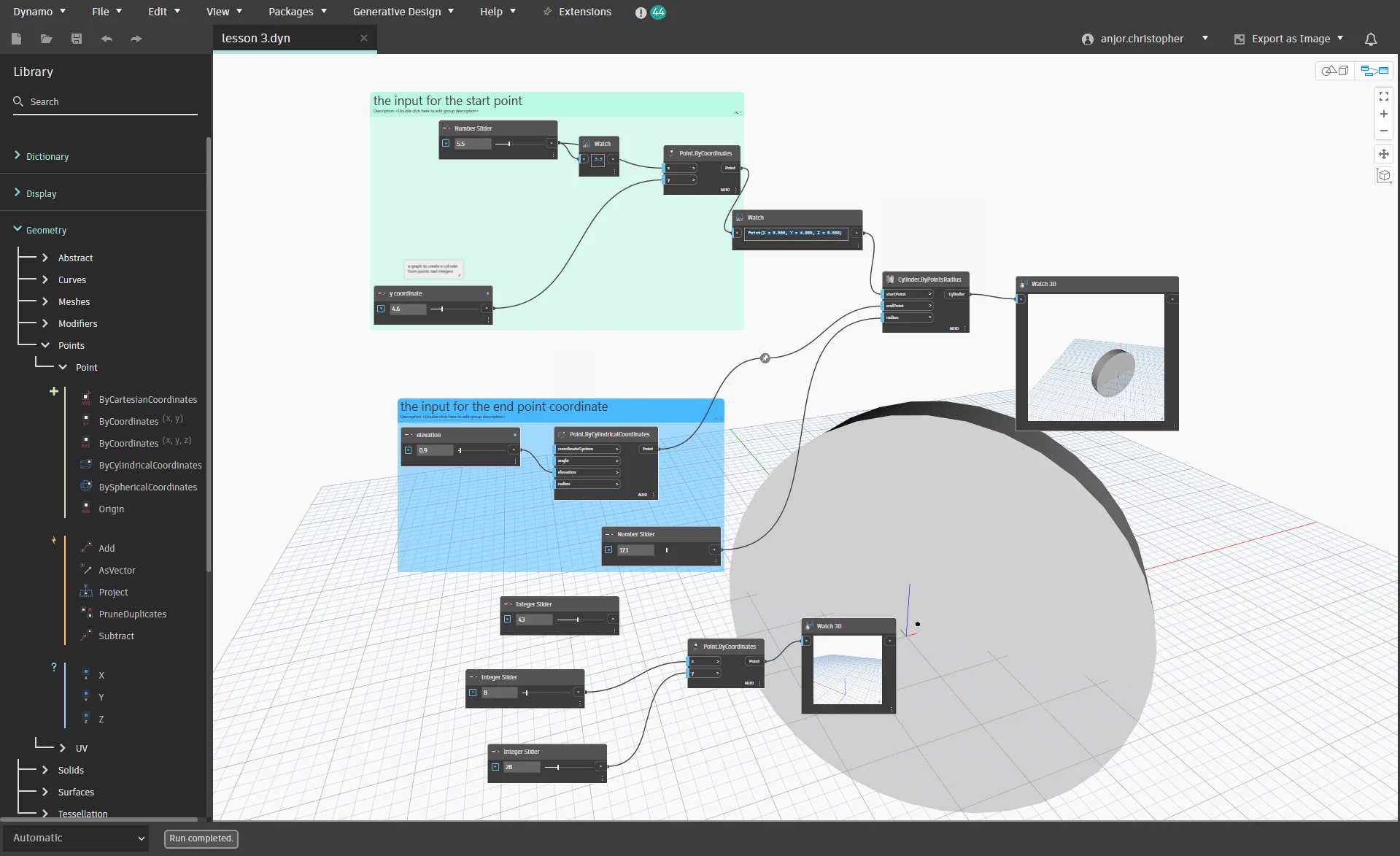Click the orbit cube icon
Image resolution: width=1400 pixels, height=856 pixels.
(1383, 176)
